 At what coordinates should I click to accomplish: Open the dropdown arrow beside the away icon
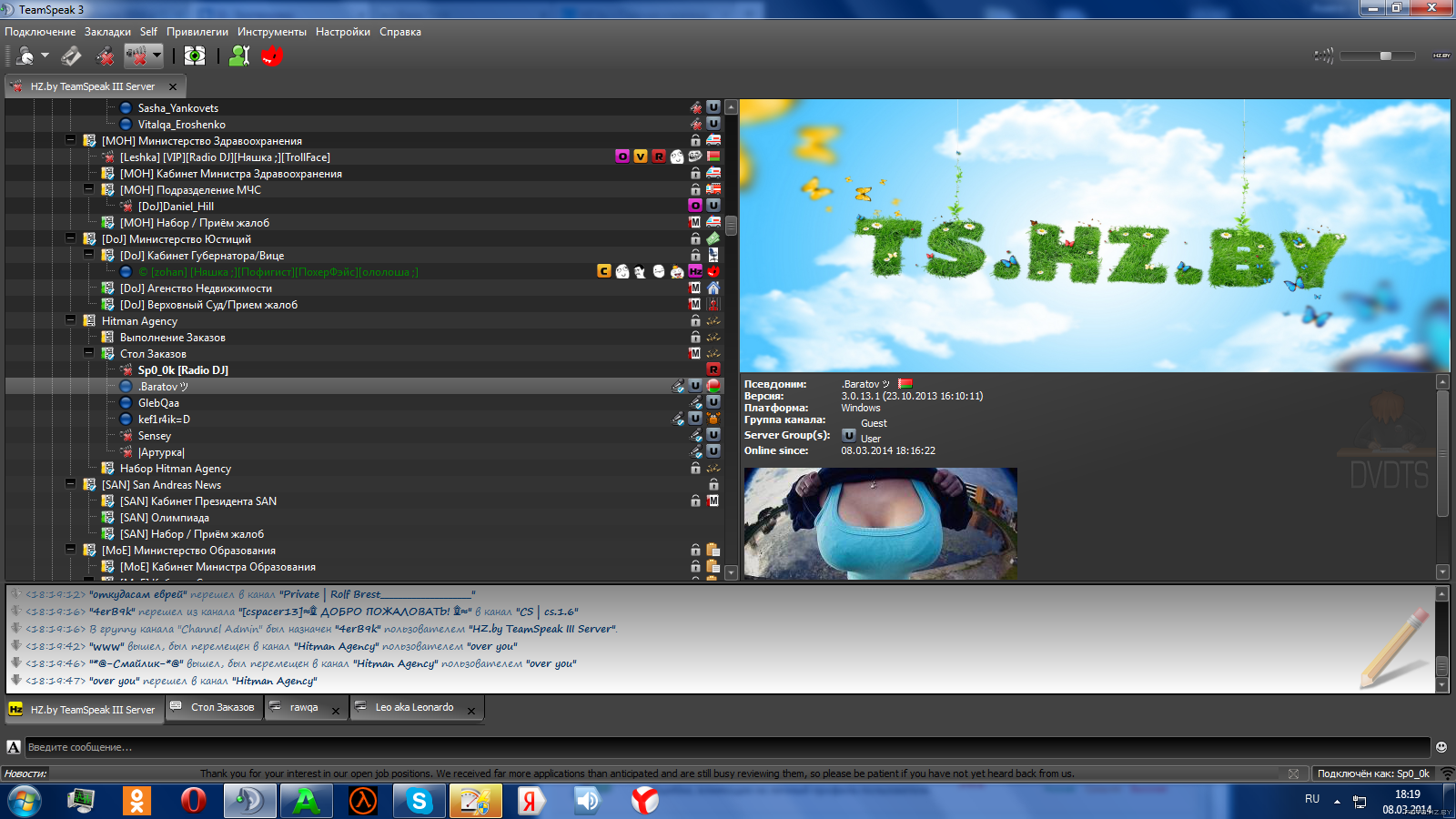[45, 56]
